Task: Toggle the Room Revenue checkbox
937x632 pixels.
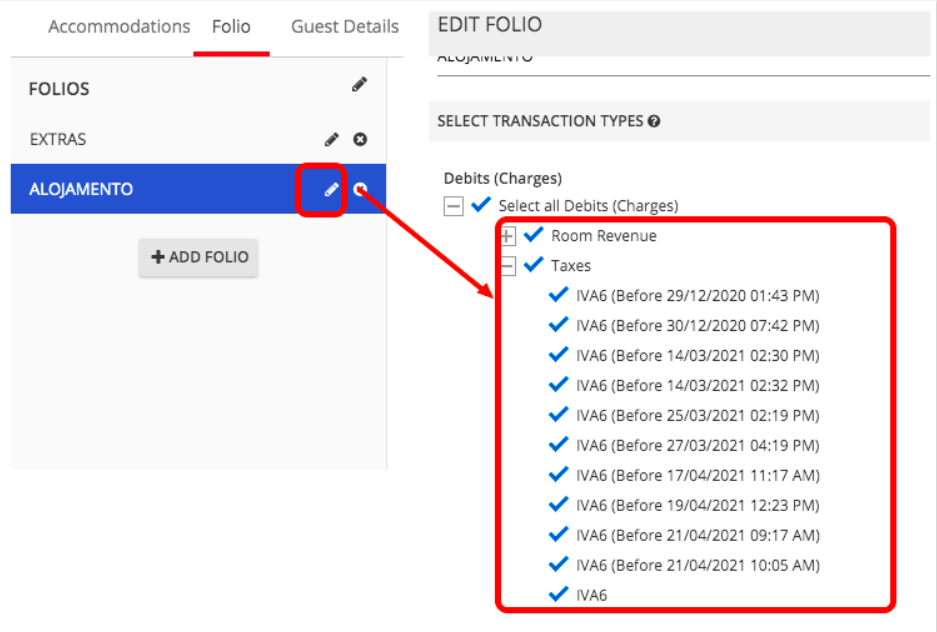Action: pos(533,235)
